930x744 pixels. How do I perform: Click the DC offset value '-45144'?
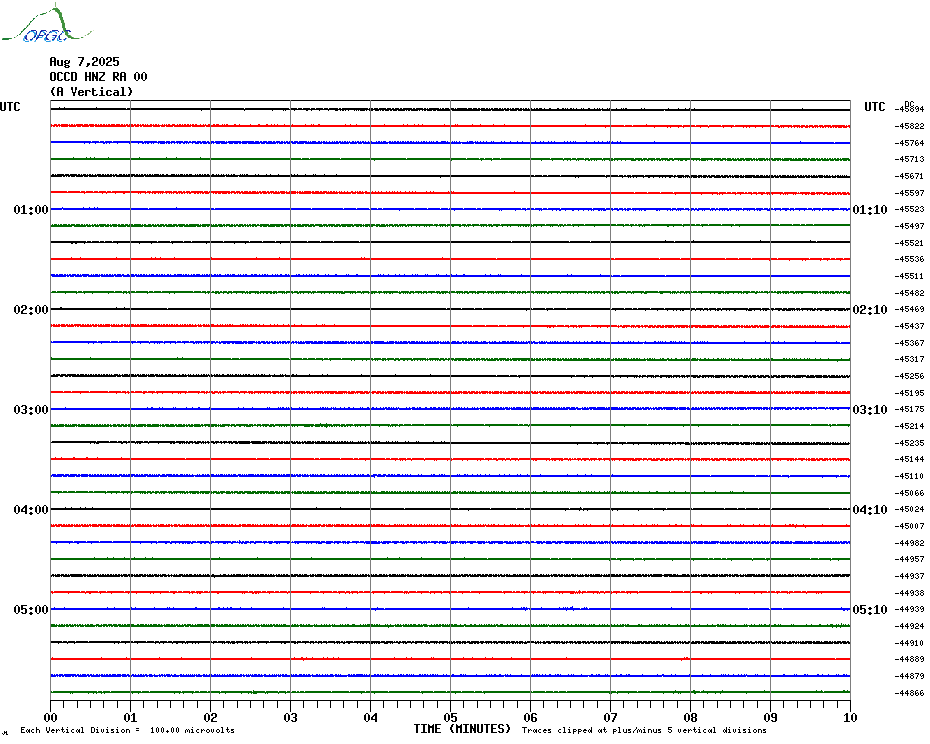909,459
